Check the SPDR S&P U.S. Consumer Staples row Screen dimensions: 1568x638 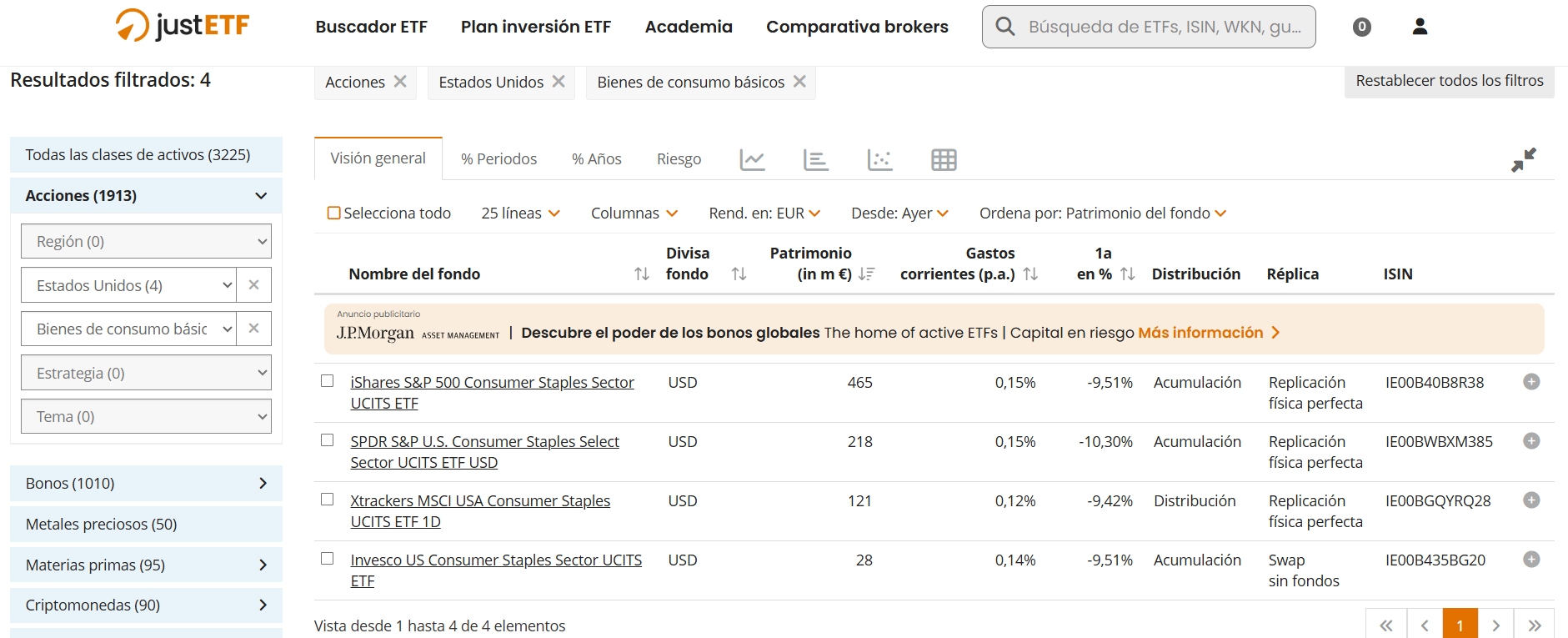(x=328, y=440)
